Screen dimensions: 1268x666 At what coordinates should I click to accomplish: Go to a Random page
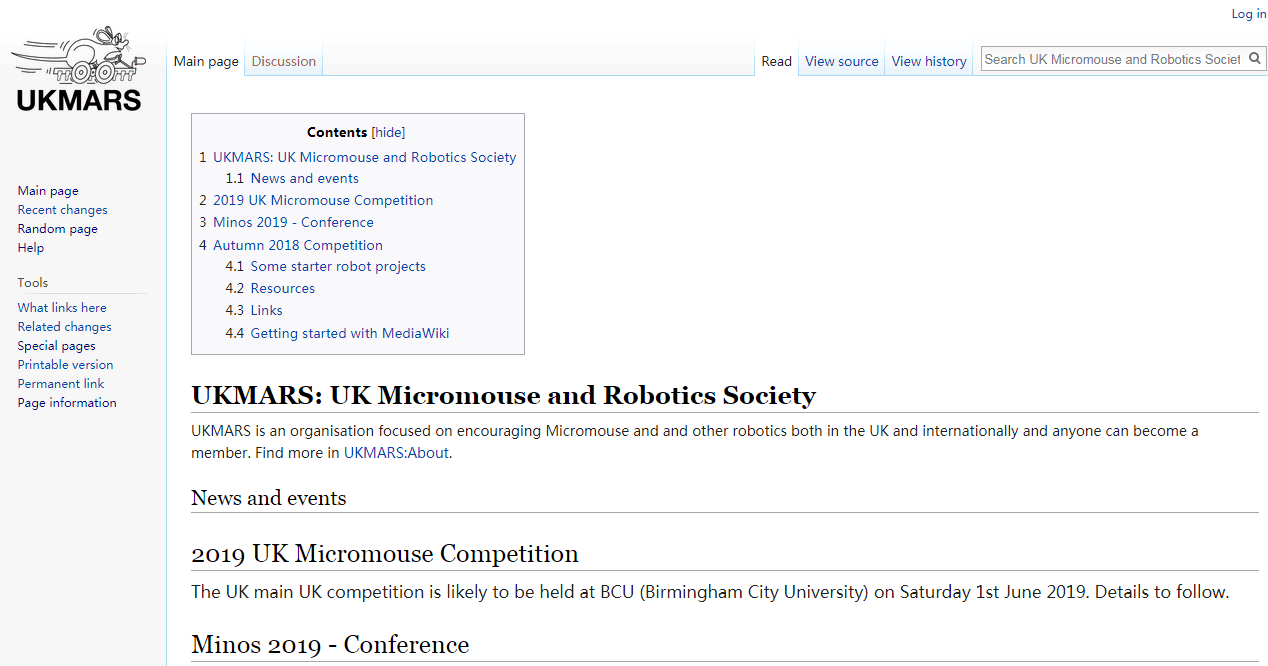[x=58, y=229]
